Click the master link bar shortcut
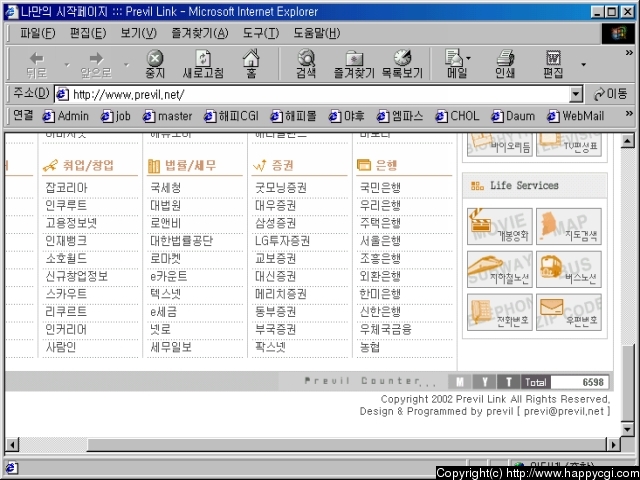This screenshot has width=640, height=480. (x=167, y=116)
